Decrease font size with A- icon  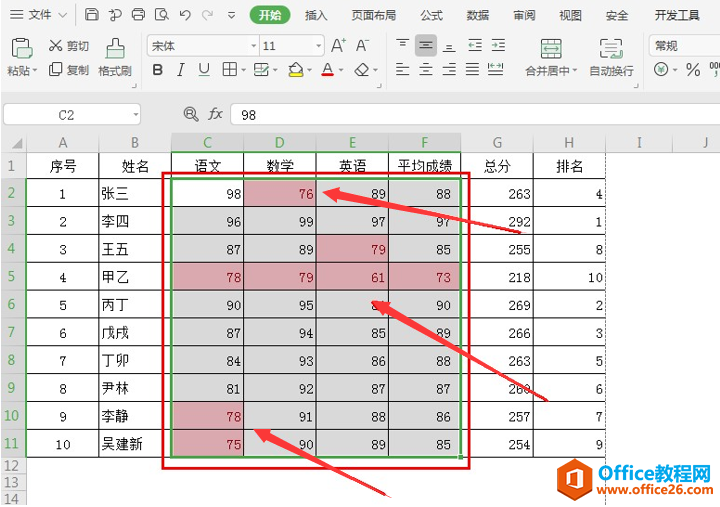point(362,45)
